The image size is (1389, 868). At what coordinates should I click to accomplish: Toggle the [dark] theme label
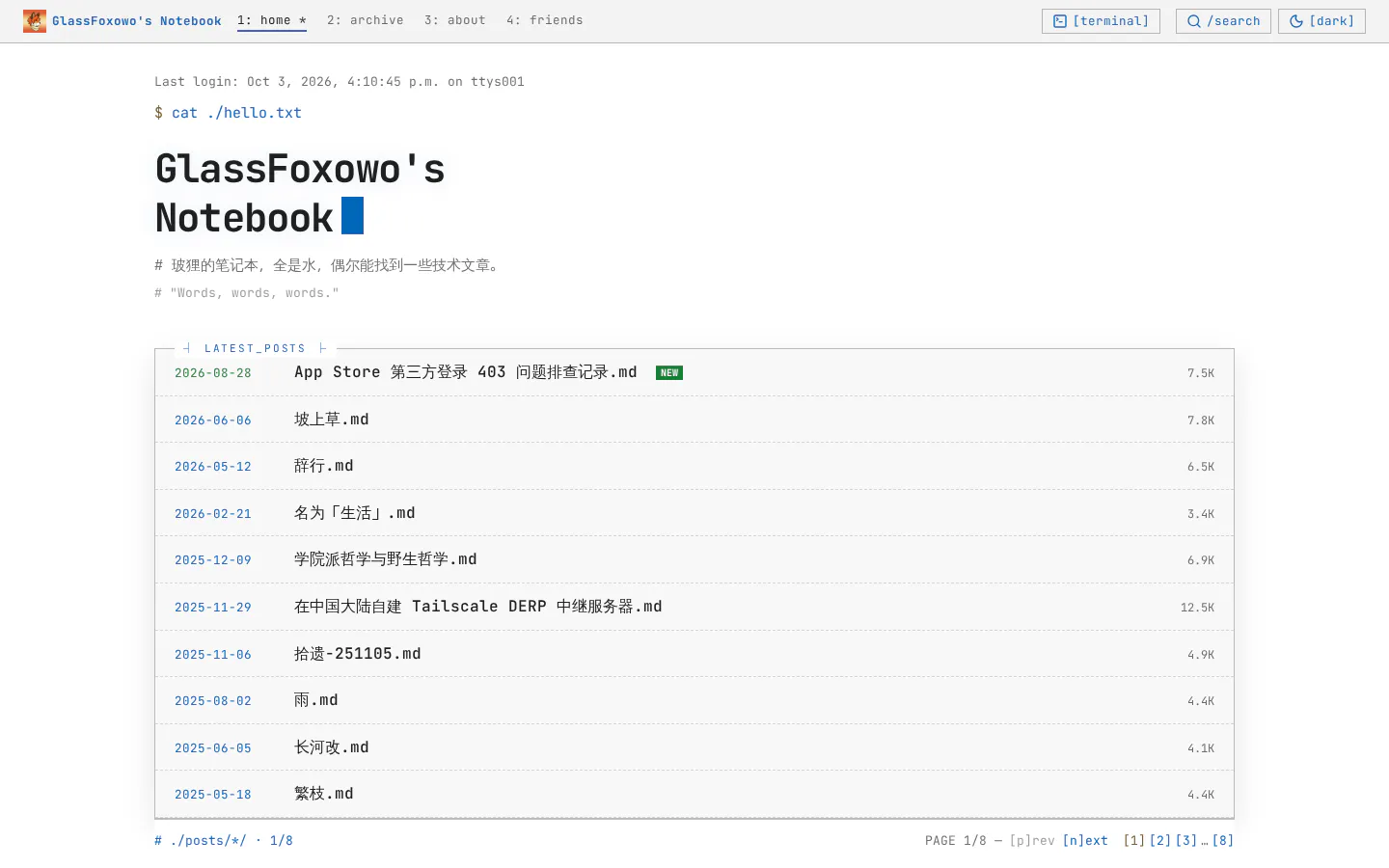tap(1332, 21)
